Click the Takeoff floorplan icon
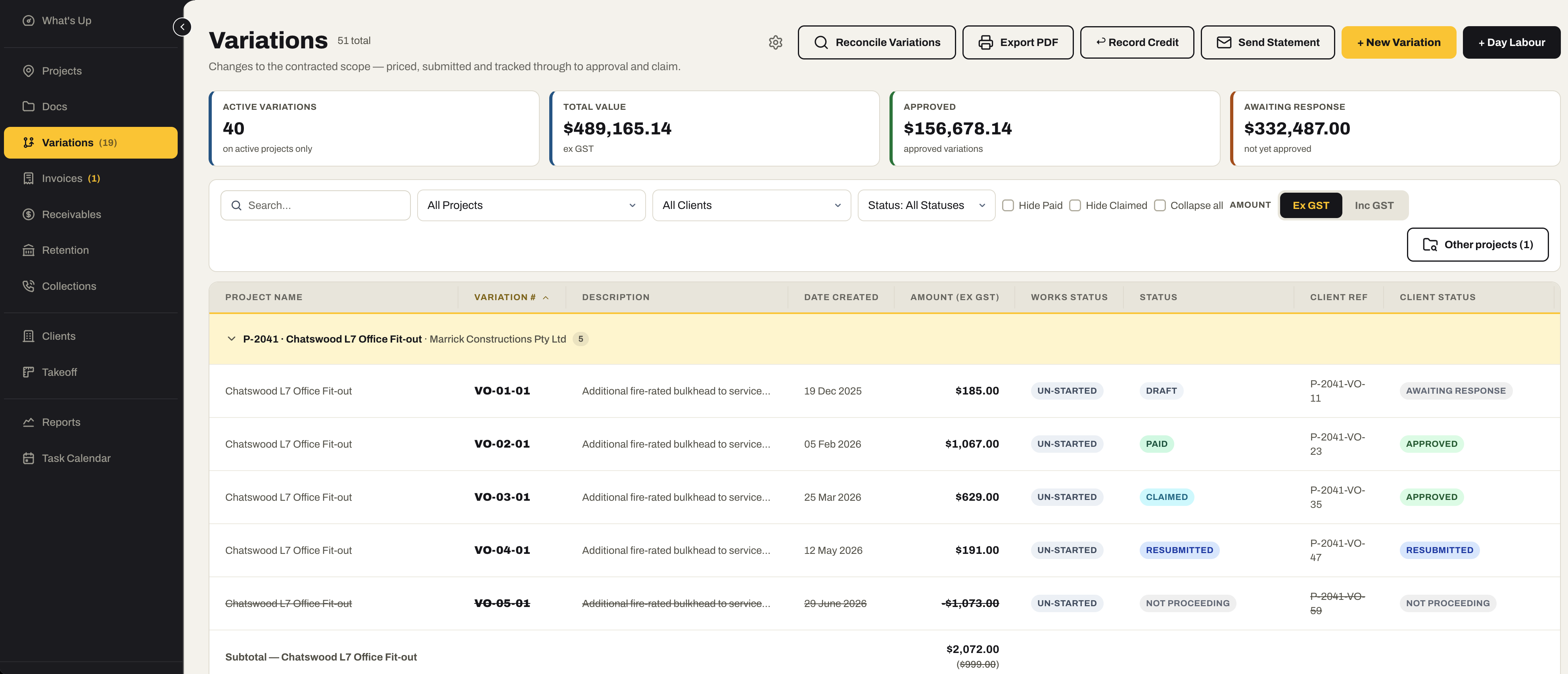The width and height of the screenshot is (1568, 674). [28, 371]
